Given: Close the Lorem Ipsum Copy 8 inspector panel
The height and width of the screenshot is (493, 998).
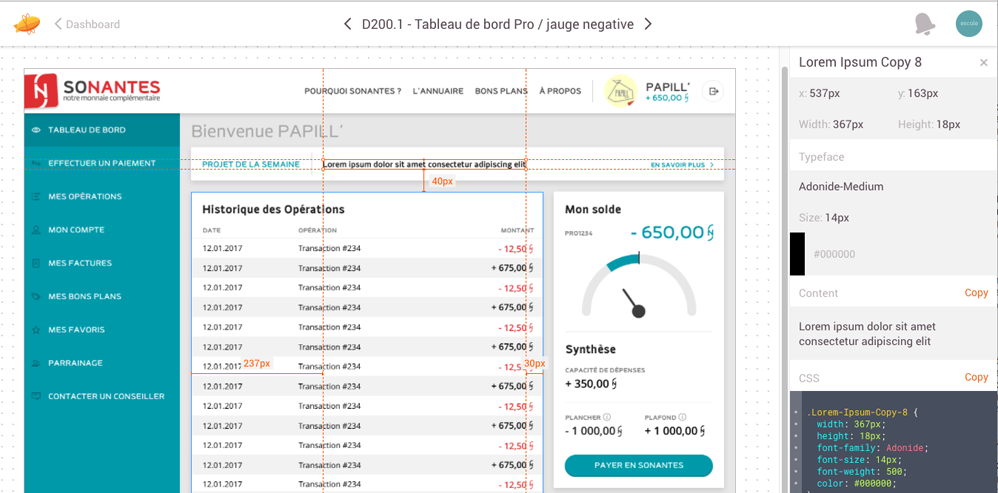Looking at the screenshot, I should coord(983,62).
